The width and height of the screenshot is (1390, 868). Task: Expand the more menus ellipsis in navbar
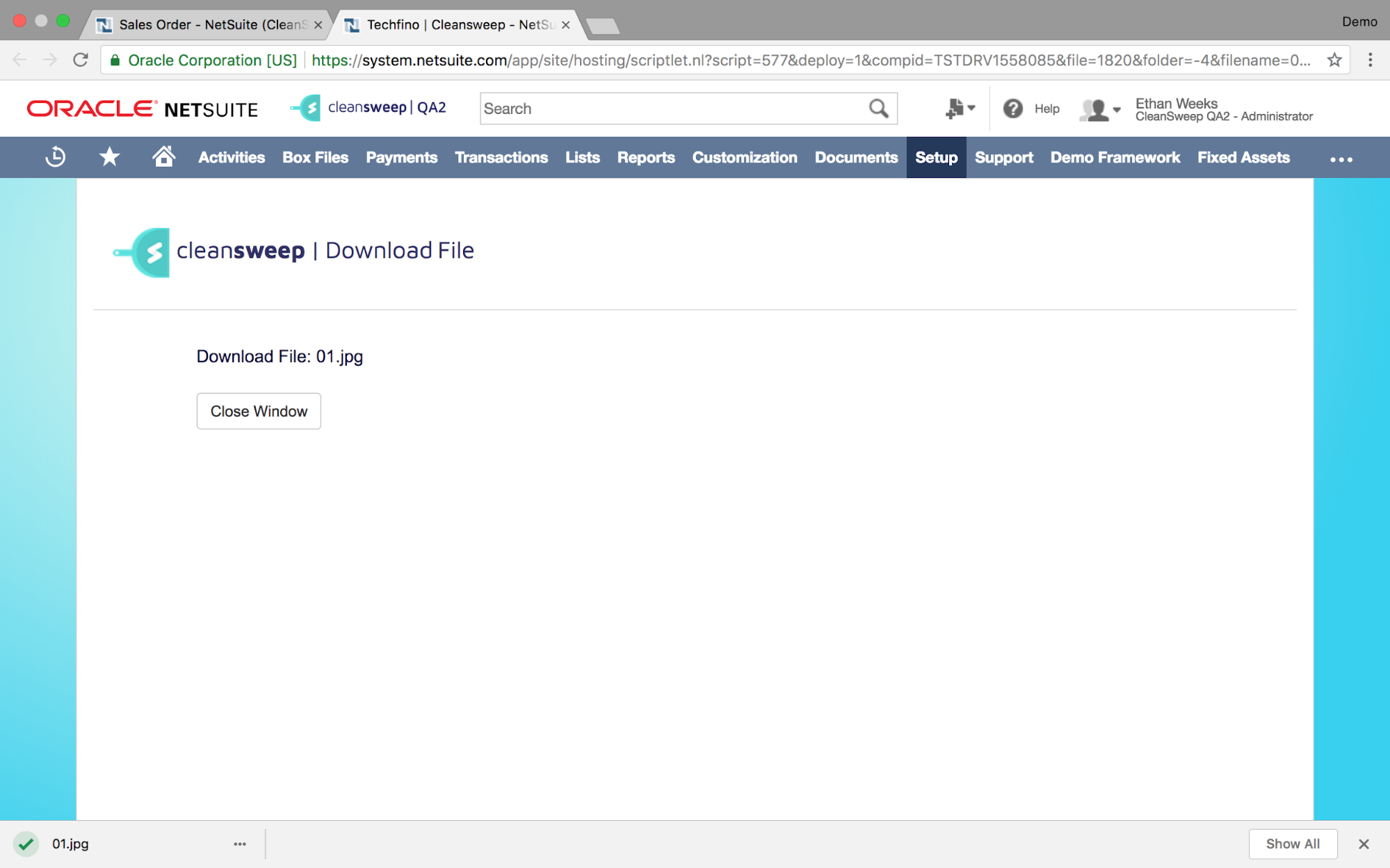[1341, 159]
